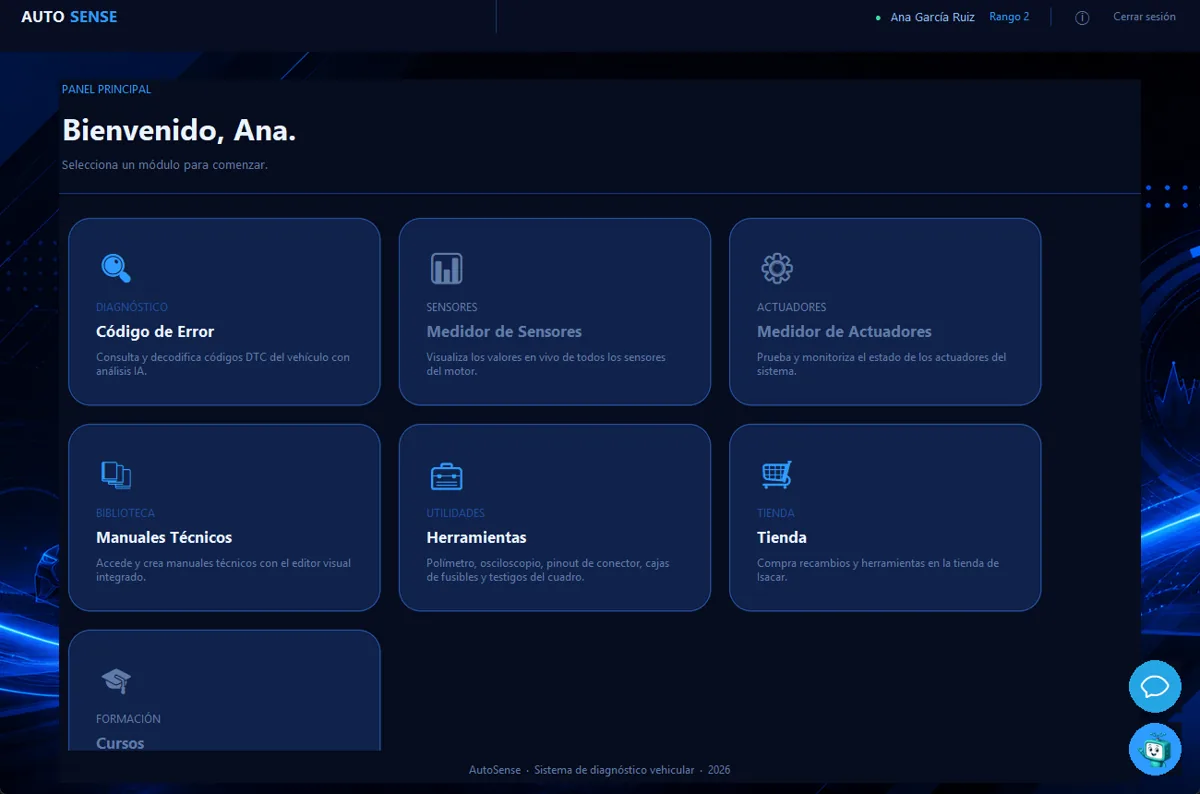Click the PANEL PRINCIPAL breadcrumb label
This screenshot has width=1200, height=794.
point(107,89)
